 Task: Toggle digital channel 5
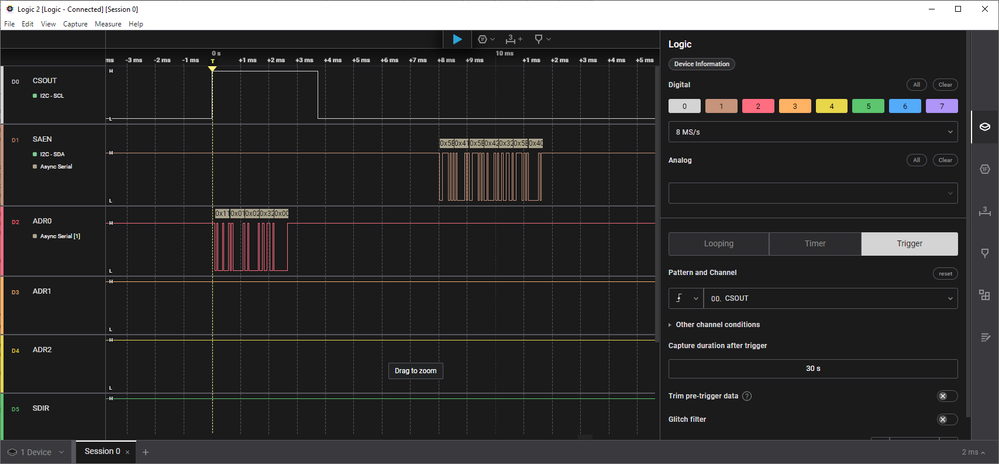(868, 106)
